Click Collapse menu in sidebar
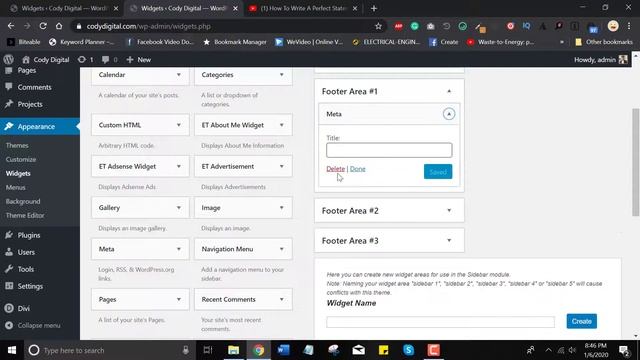 [39, 325]
